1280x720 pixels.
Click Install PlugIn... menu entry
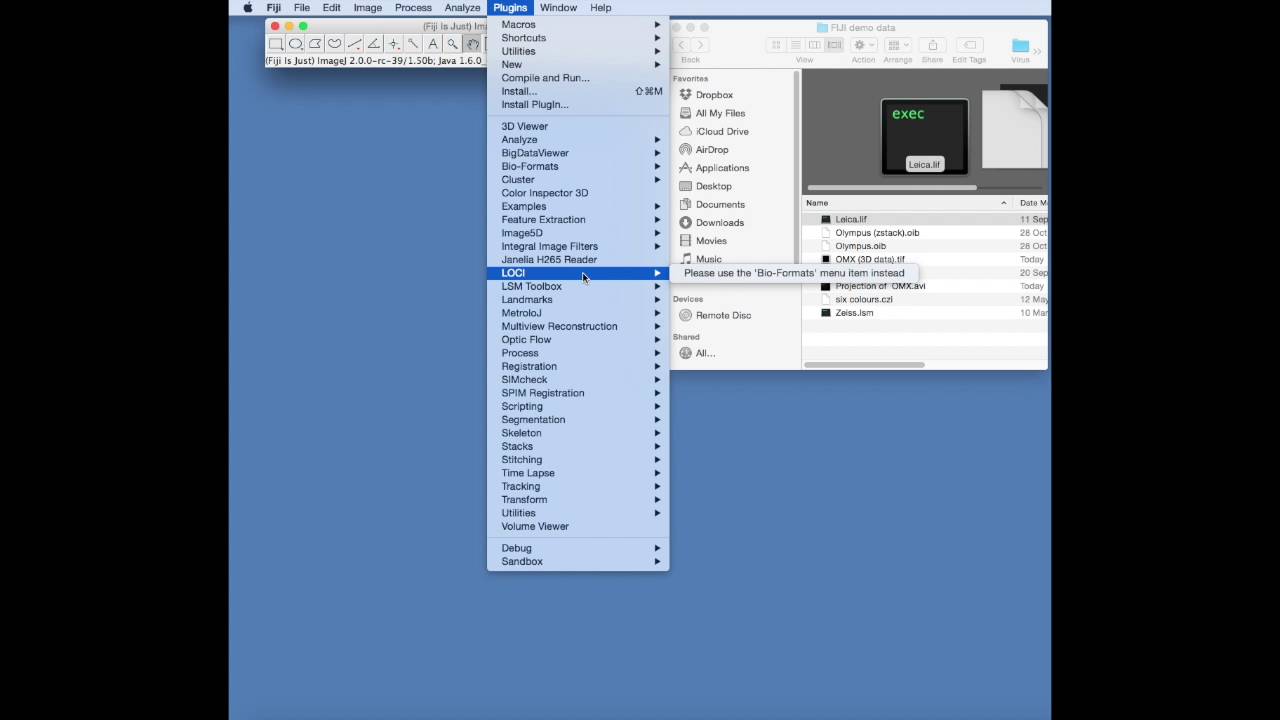coord(578,104)
